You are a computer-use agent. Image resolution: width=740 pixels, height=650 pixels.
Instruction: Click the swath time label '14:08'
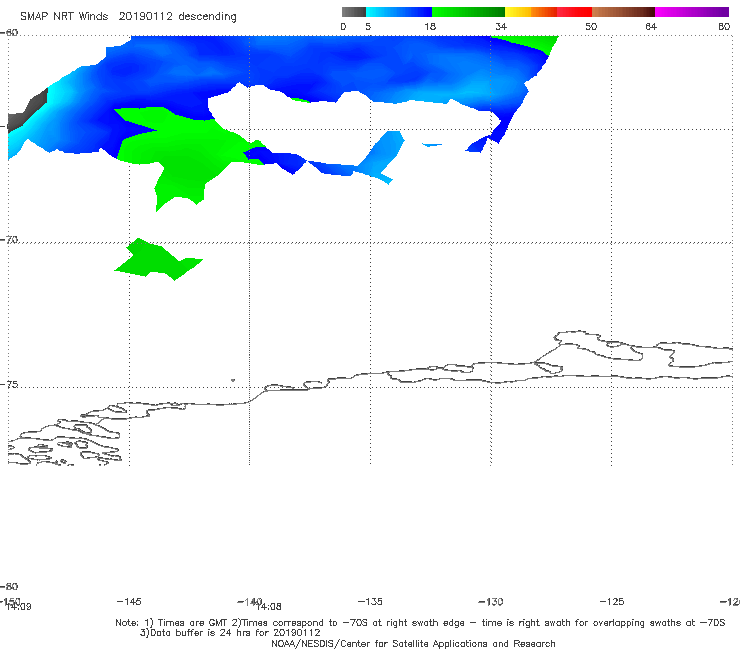point(269,607)
